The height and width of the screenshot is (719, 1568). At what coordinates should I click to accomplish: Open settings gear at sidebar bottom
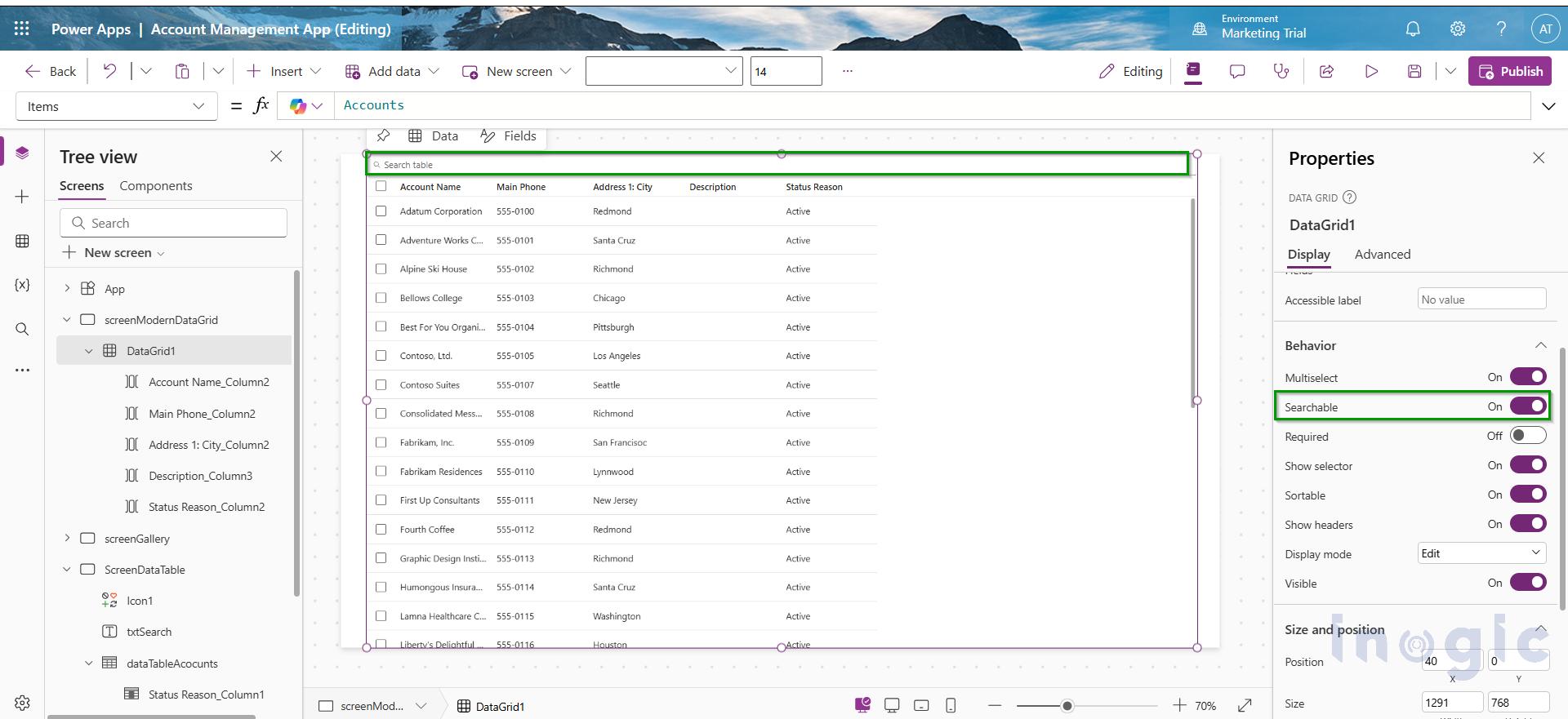[x=22, y=703]
